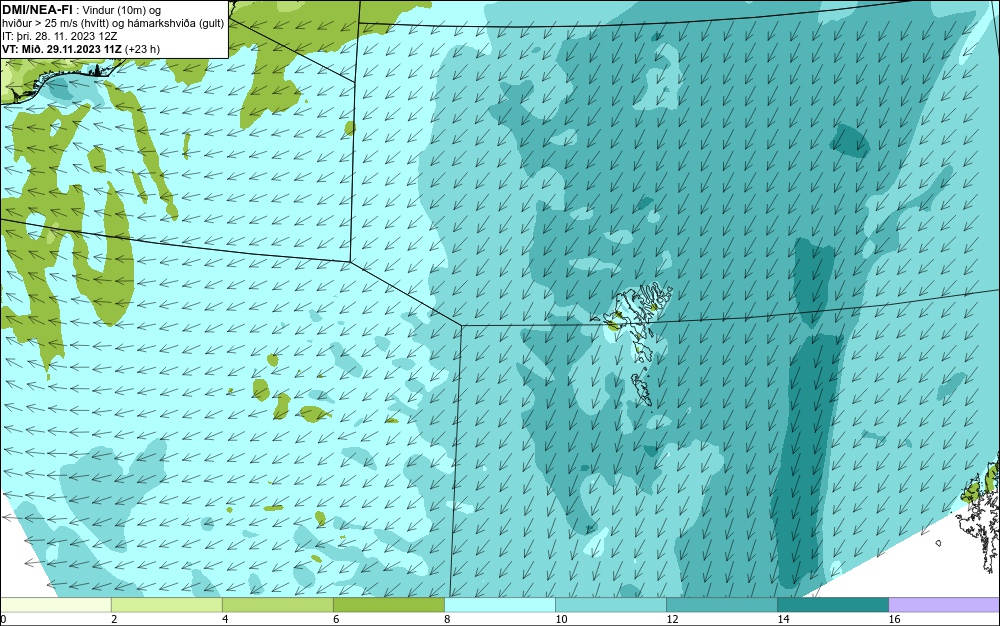Click the valid time text 'VT: Mið. 29.11.2023 11Z'

click(x=62, y=49)
